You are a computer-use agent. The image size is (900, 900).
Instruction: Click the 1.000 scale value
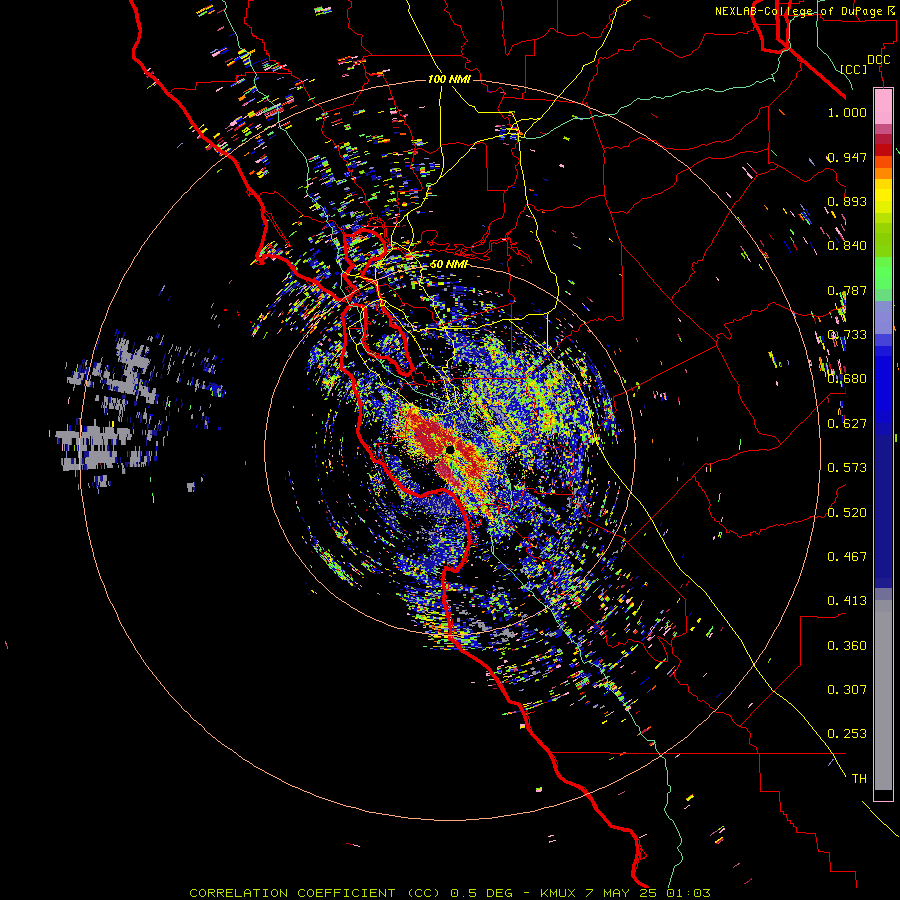point(847,112)
